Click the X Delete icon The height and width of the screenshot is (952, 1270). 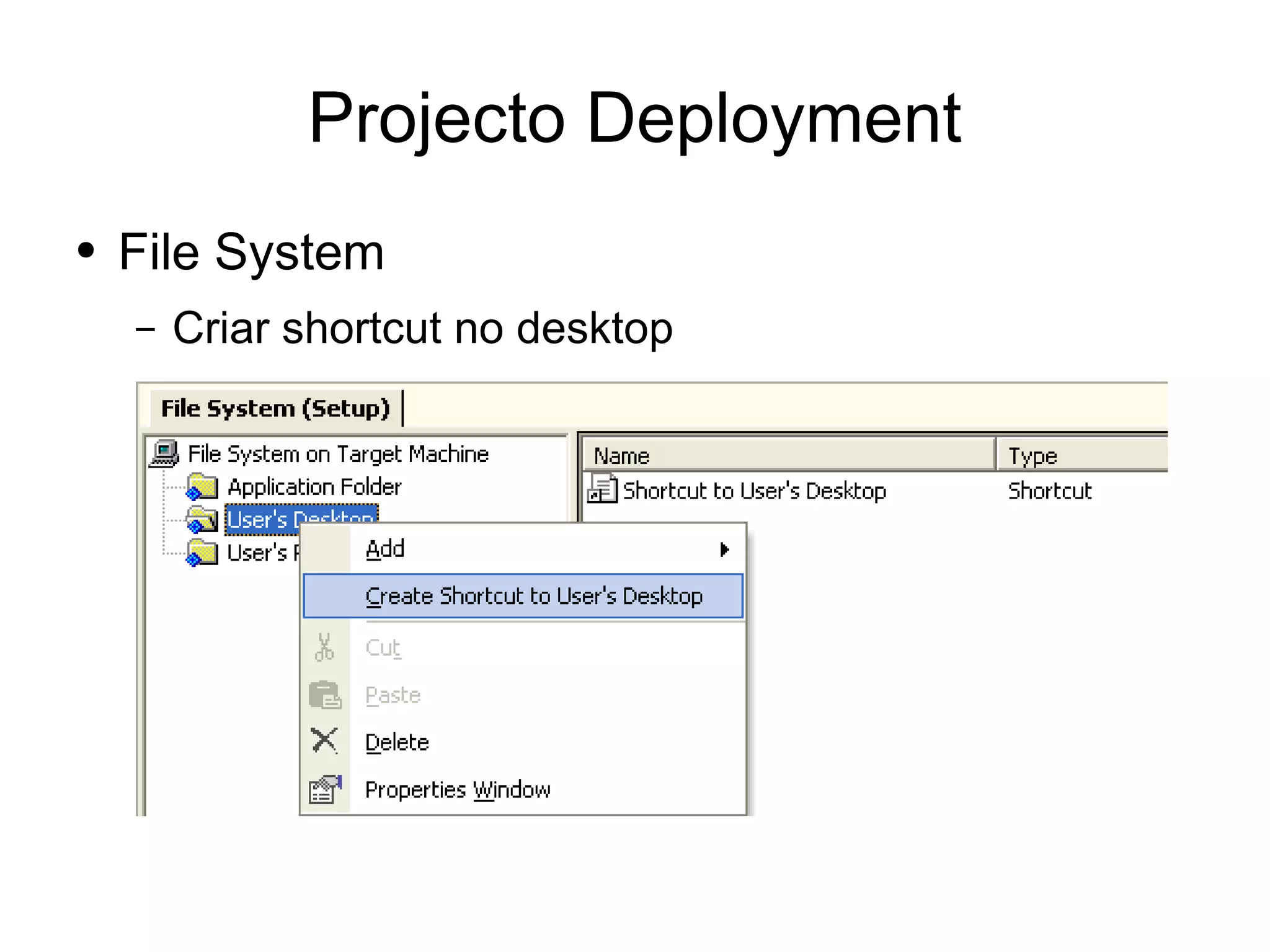tap(324, 741)
